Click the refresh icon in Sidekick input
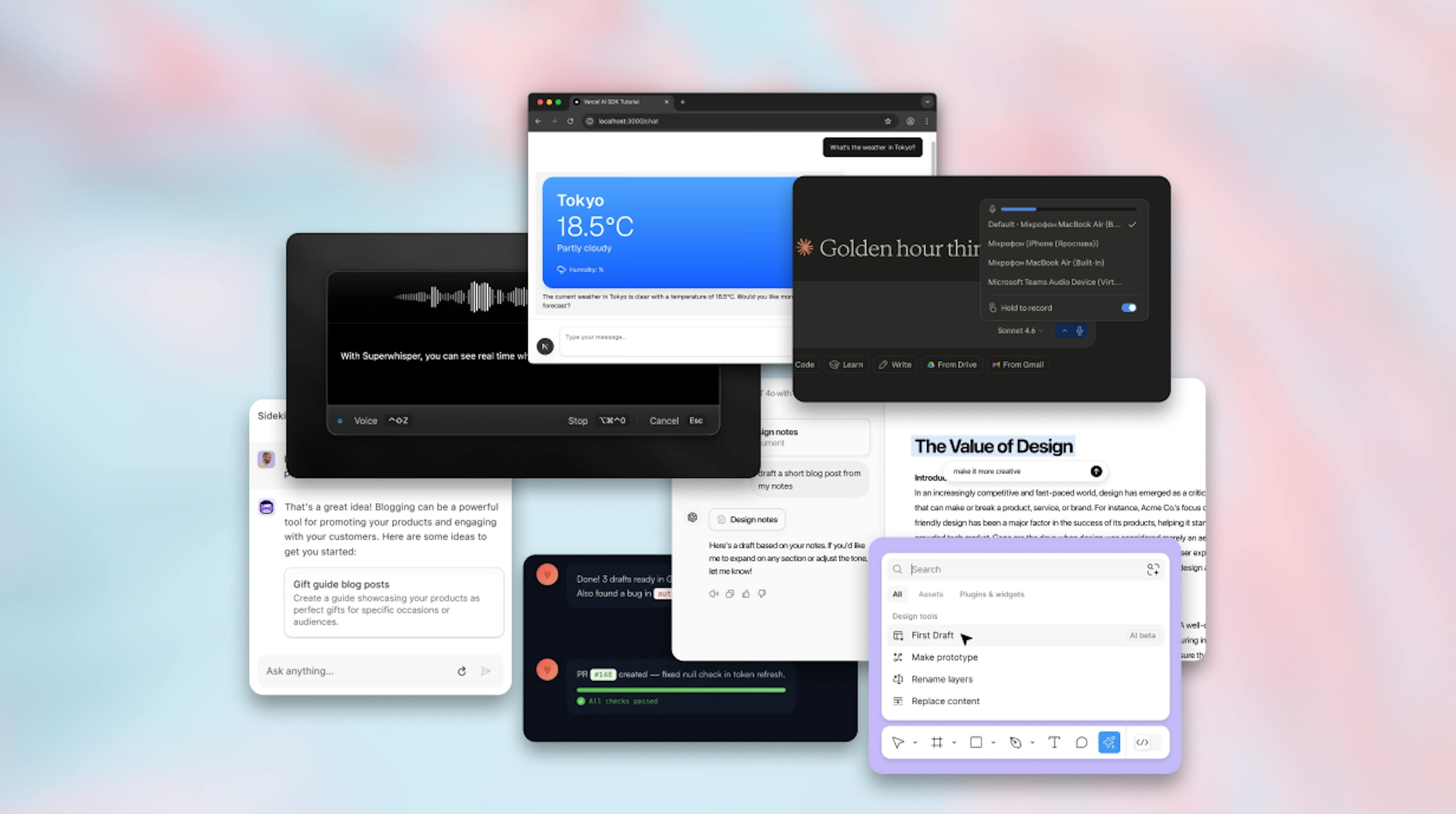Viewport: 1456px width, 814px height. 462,671
